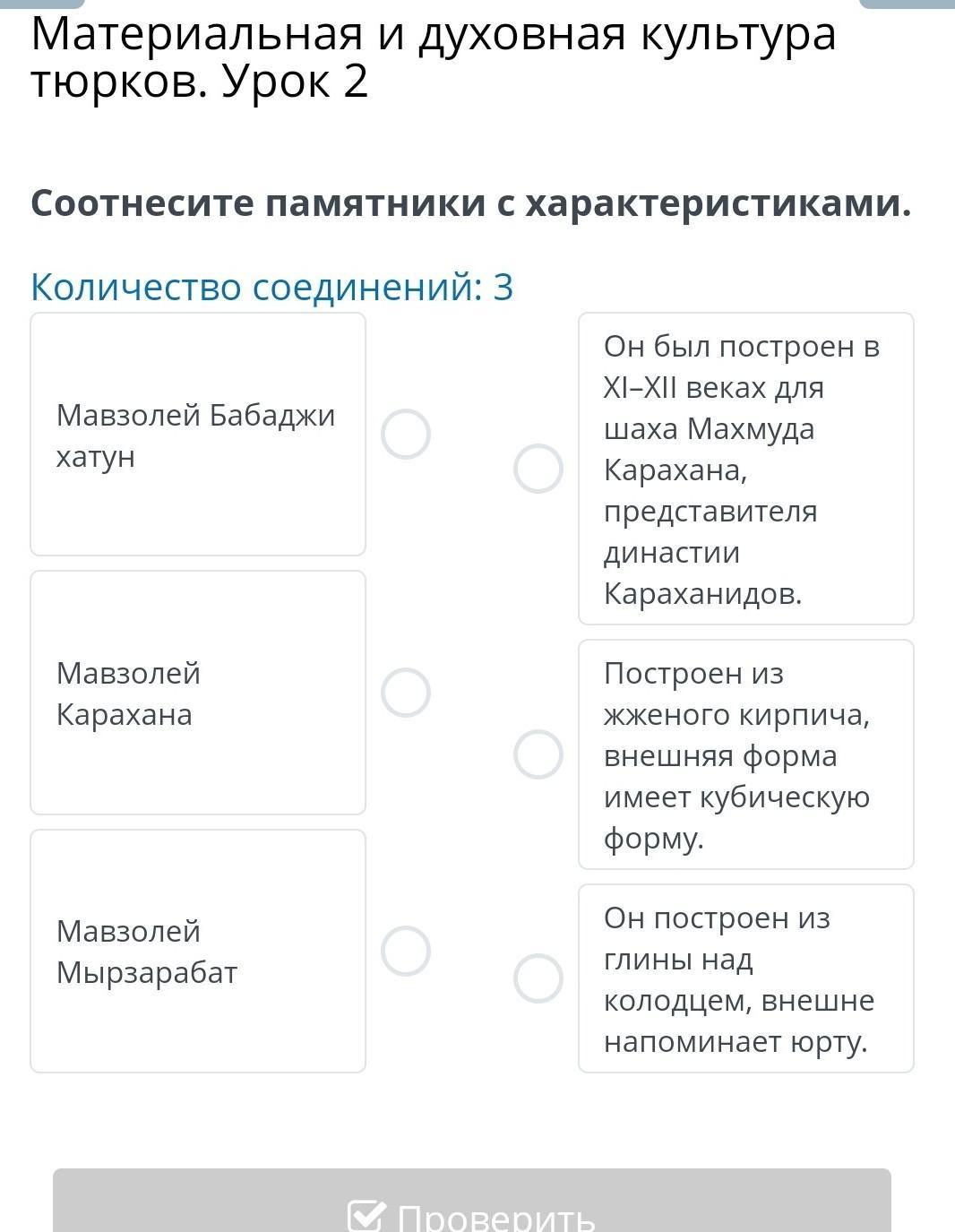Click the напоминает юрту description card
This screenshot has width=955, height=1232.
745,978
